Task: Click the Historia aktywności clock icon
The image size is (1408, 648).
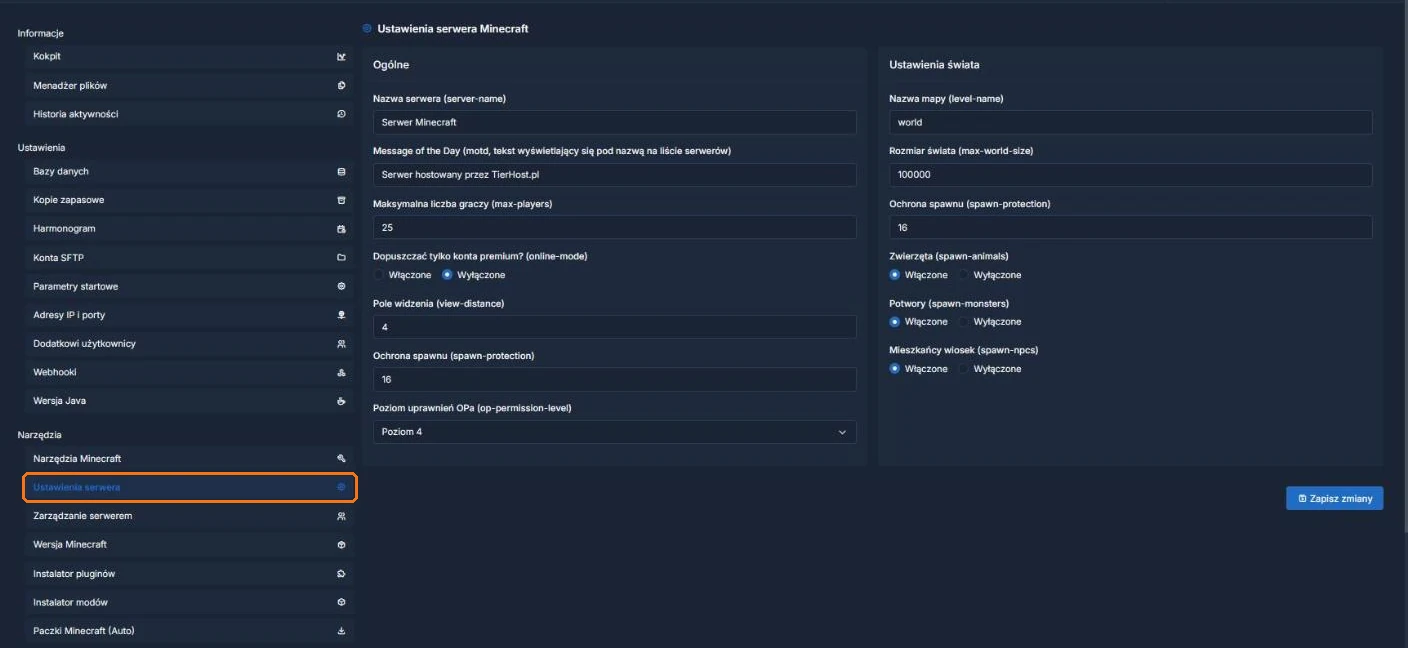Action: click(341, 114)
